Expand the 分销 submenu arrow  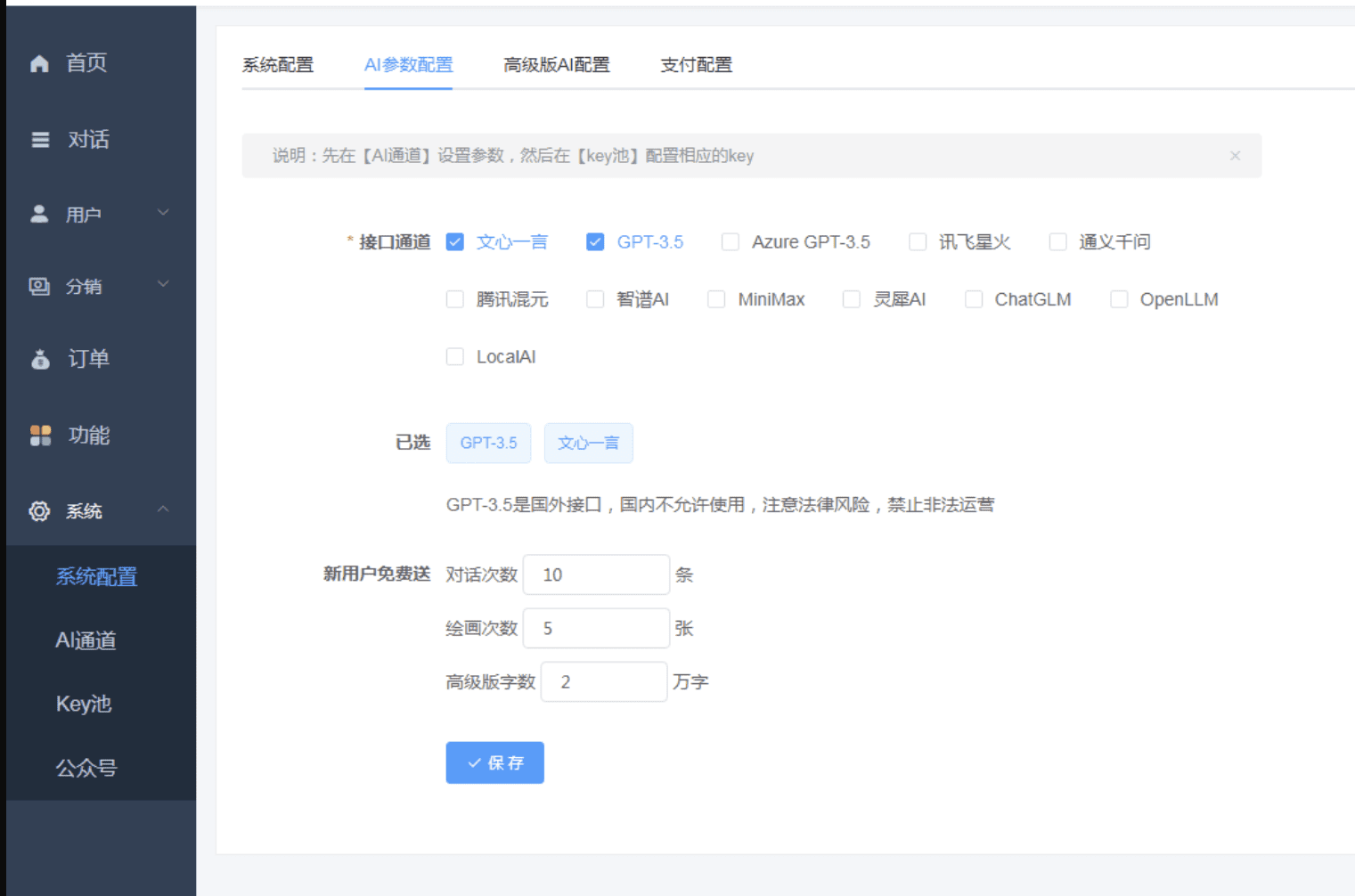(x=163, y=284)
